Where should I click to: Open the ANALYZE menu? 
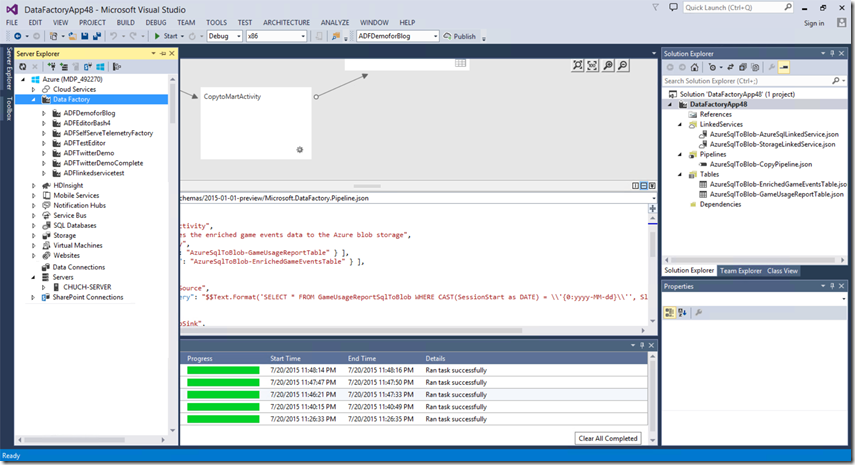click(335, 22)
